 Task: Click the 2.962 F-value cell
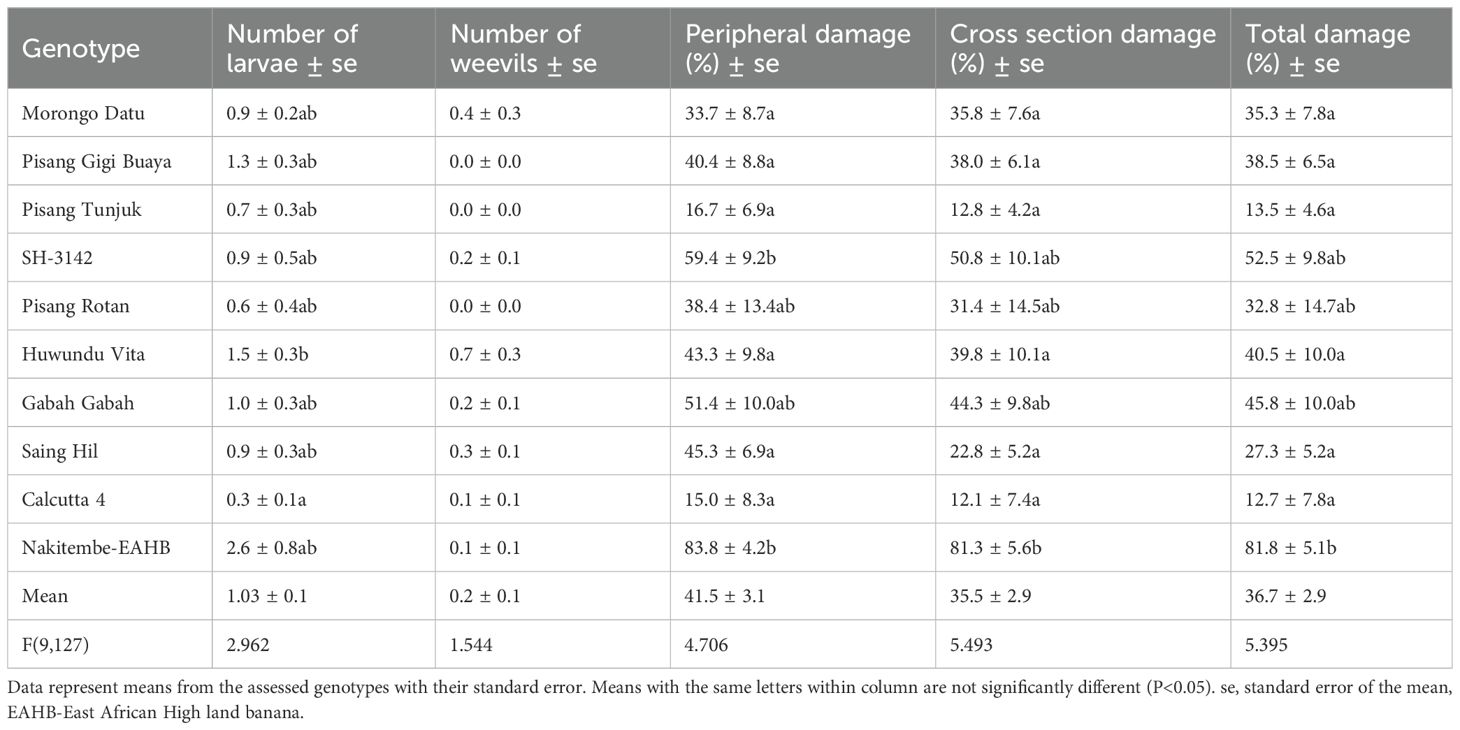coord(249,644)
